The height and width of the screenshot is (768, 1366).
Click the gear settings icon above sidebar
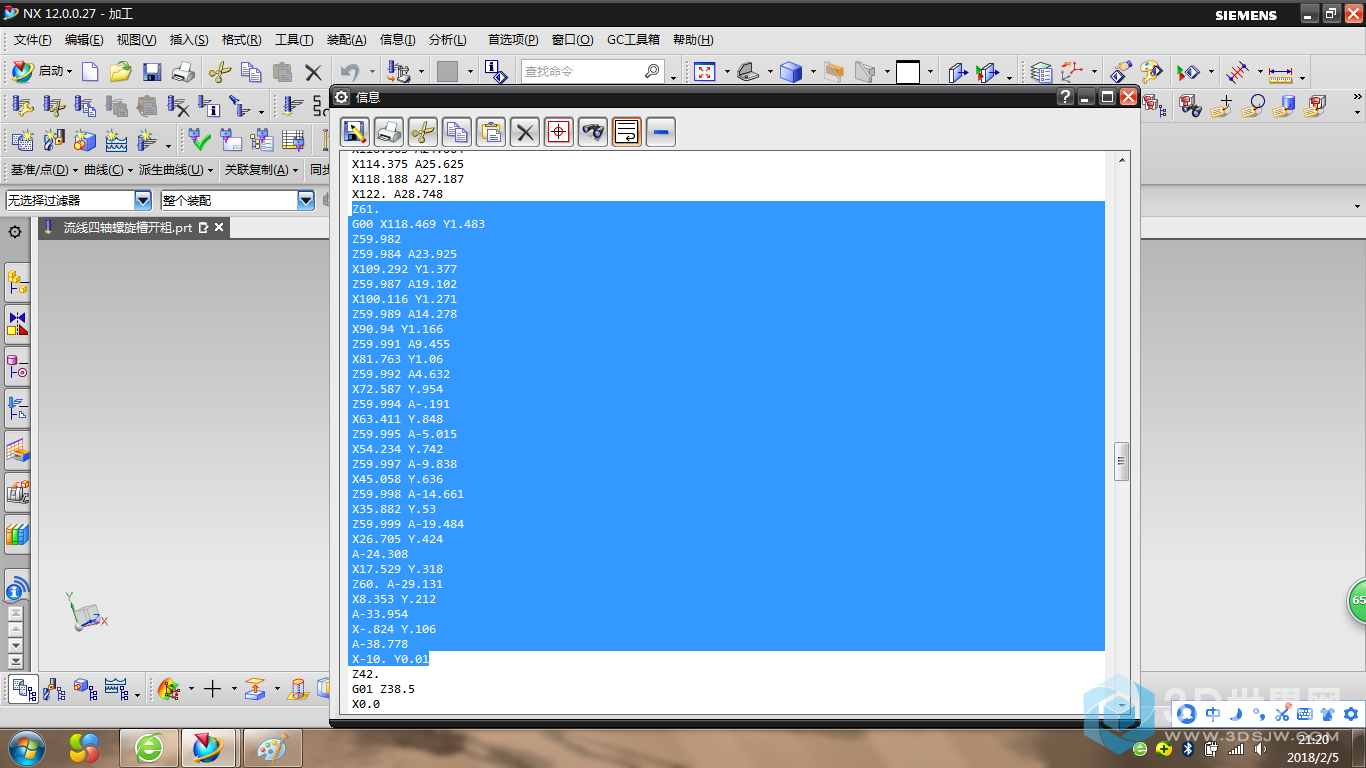coord(15,232)
